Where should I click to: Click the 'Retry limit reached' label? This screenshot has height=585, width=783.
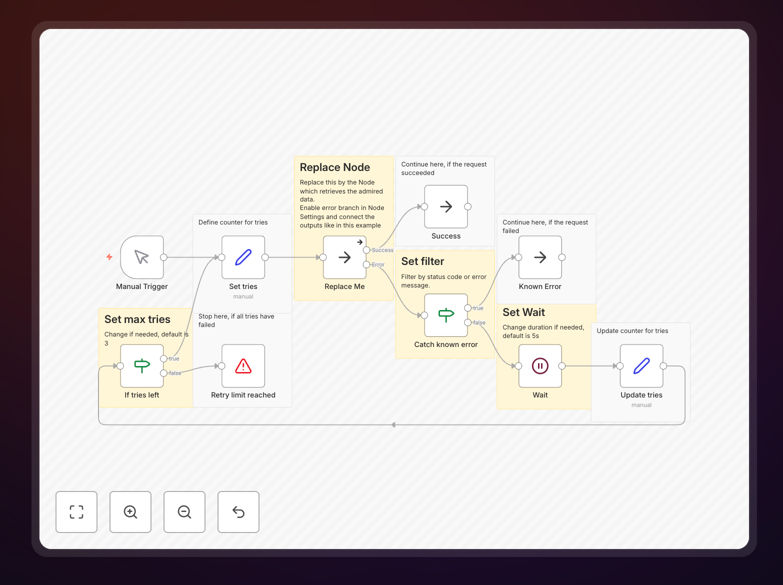pos(243,395)
